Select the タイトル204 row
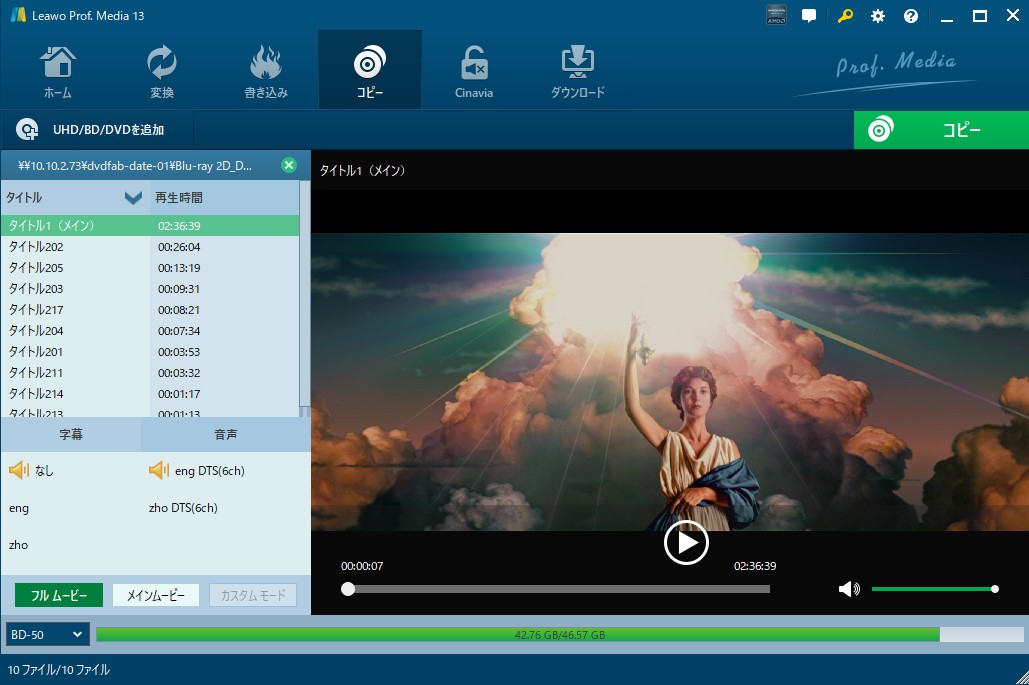 150,331
